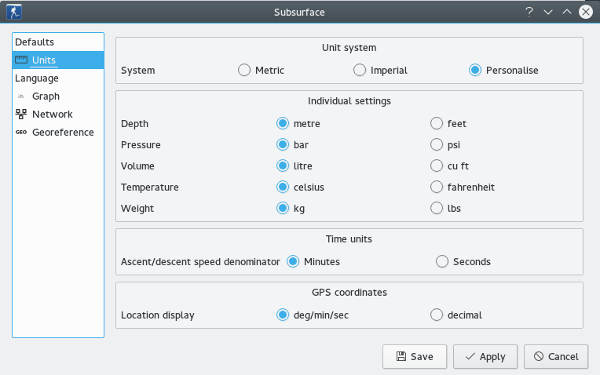Minimize the window with down chevron
Viewport: 600px width, 375px height.
point(548,12)
